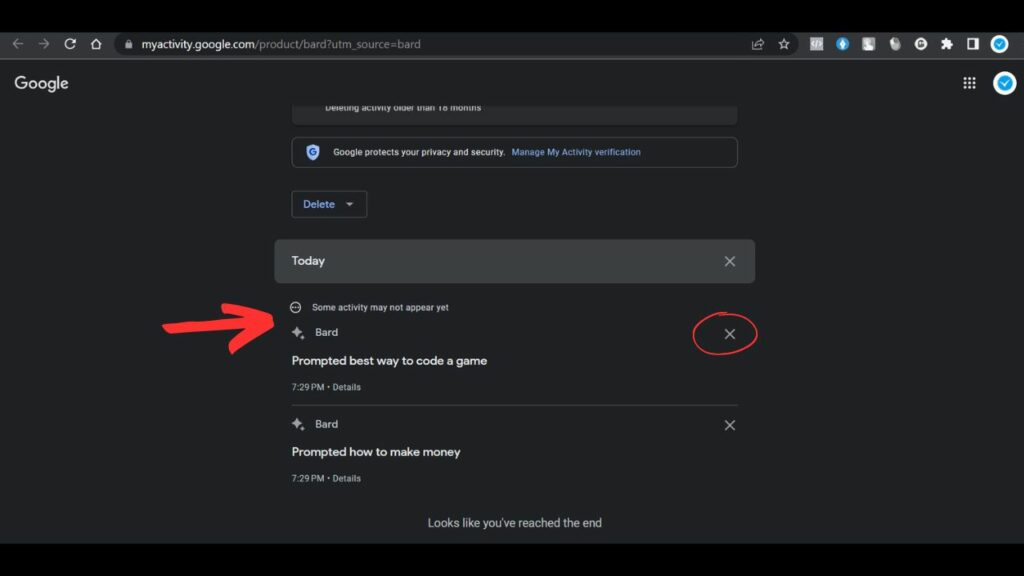This screenshot has width=1024, height=576.
Task: Click 'Prompted how to make money' text
Action: click(x=376, y=452)
